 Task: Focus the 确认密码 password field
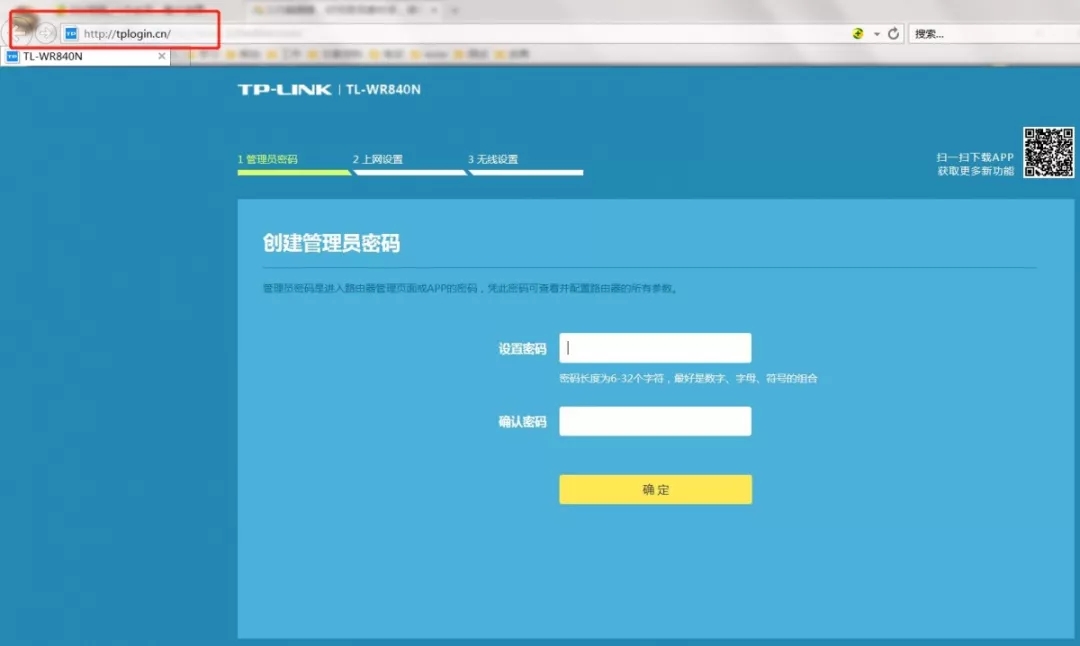pyautogui.click(x=655, y=421)
